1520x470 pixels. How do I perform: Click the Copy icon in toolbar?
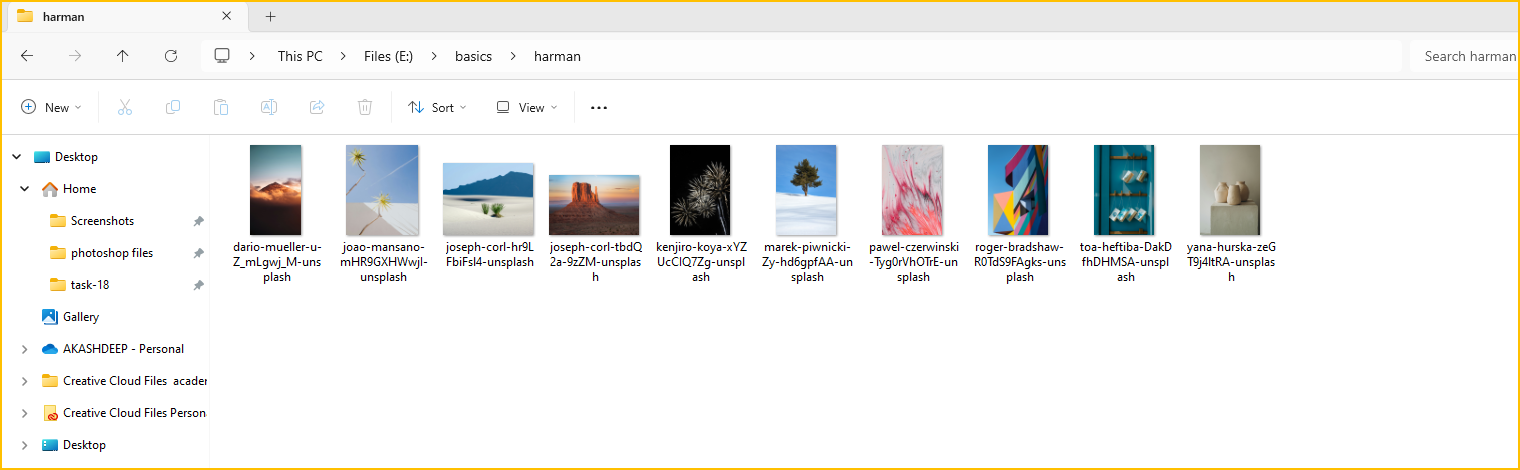point(173,107)
